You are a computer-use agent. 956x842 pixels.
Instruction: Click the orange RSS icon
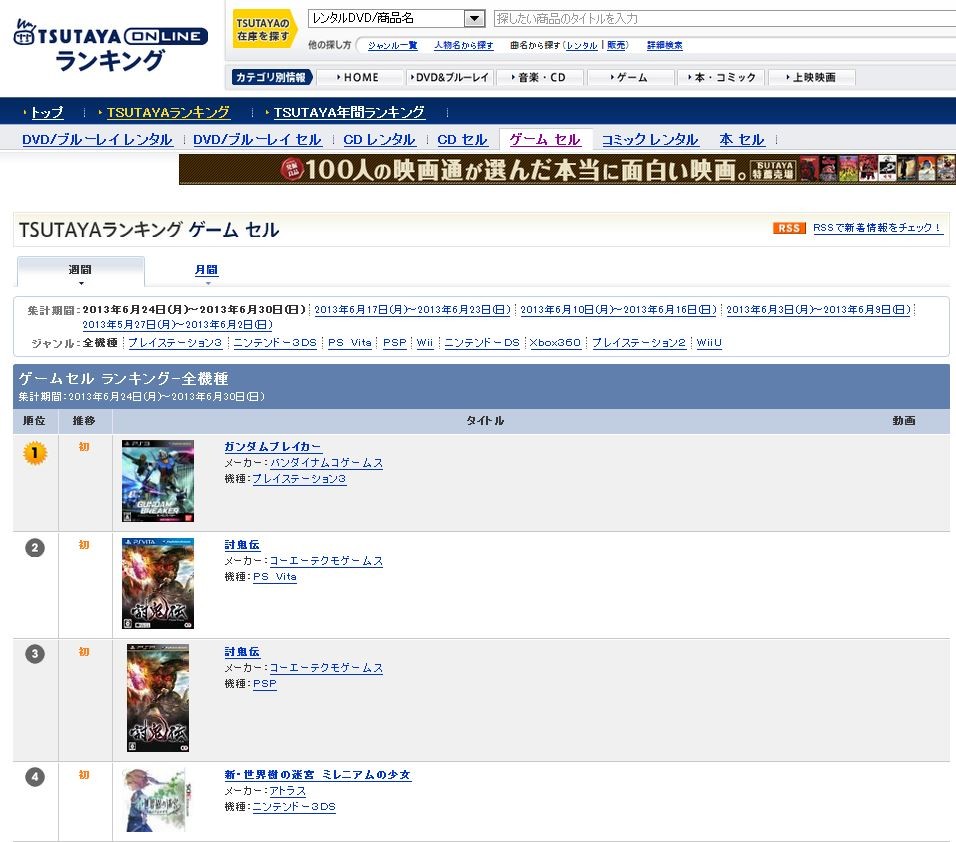tap(789, 227)
